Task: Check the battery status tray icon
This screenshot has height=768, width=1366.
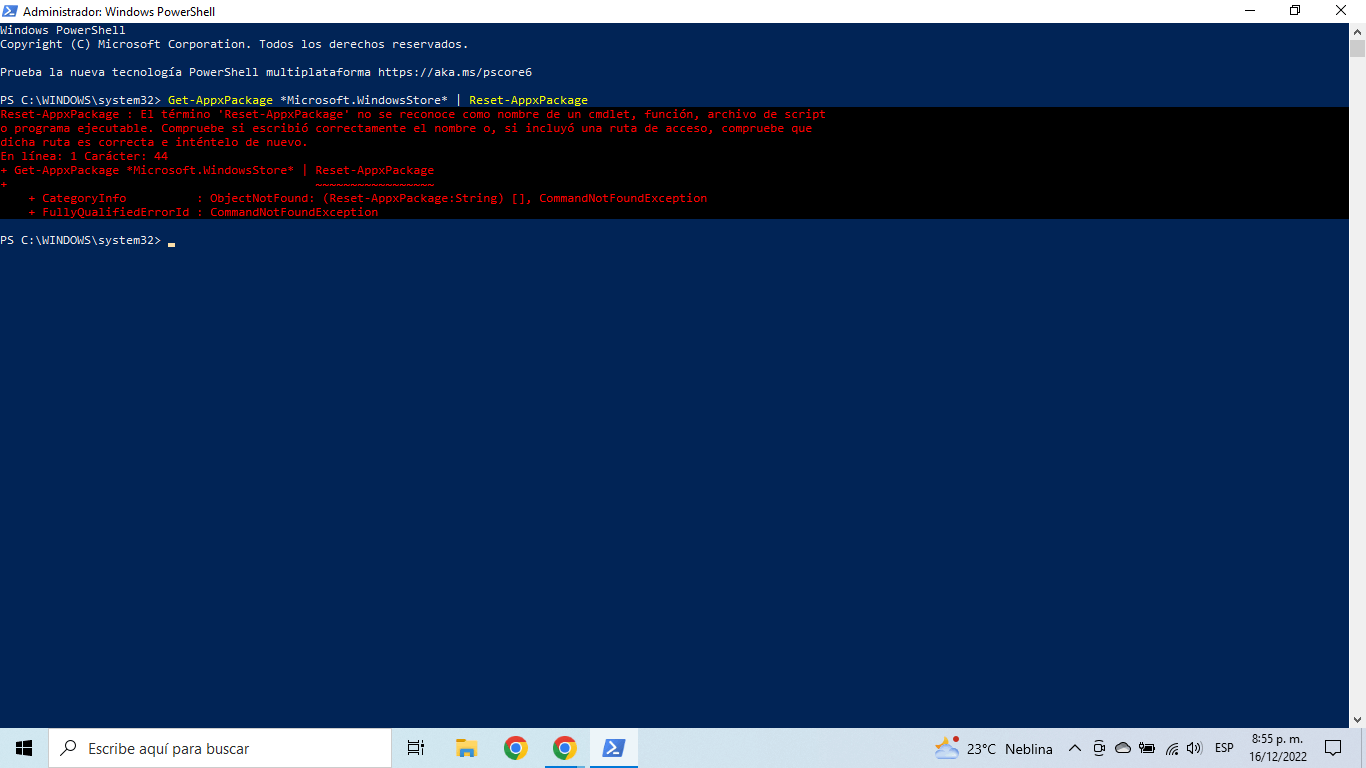Action: pos(1147,748)
